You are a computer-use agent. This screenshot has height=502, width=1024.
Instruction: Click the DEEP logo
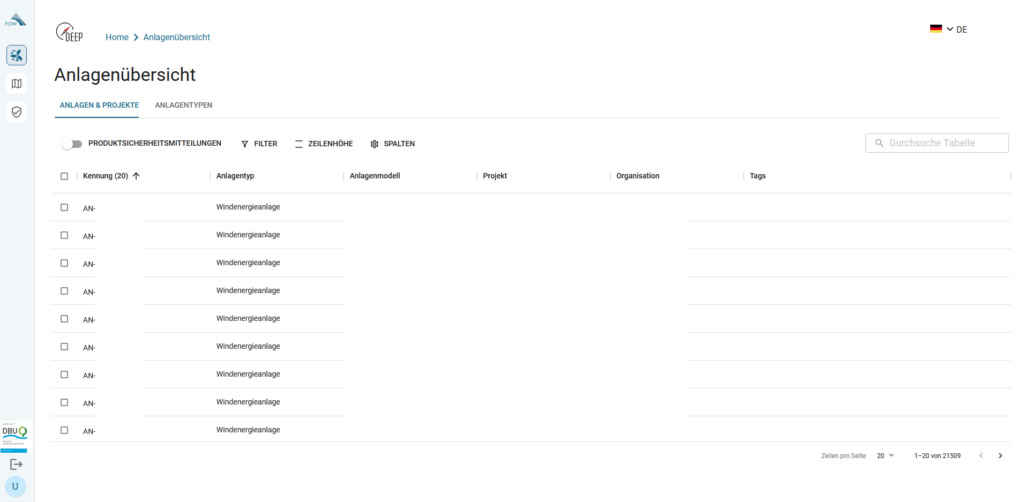pyautogui.click(x=70, y=33)
